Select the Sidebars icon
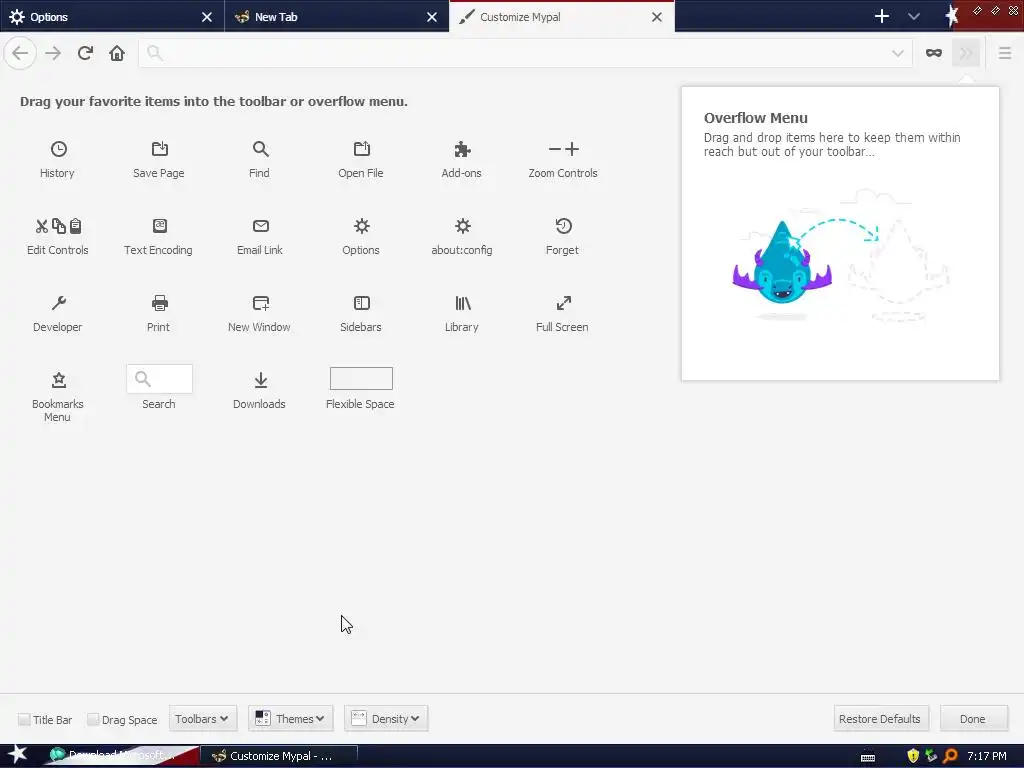 coord(361,303)
